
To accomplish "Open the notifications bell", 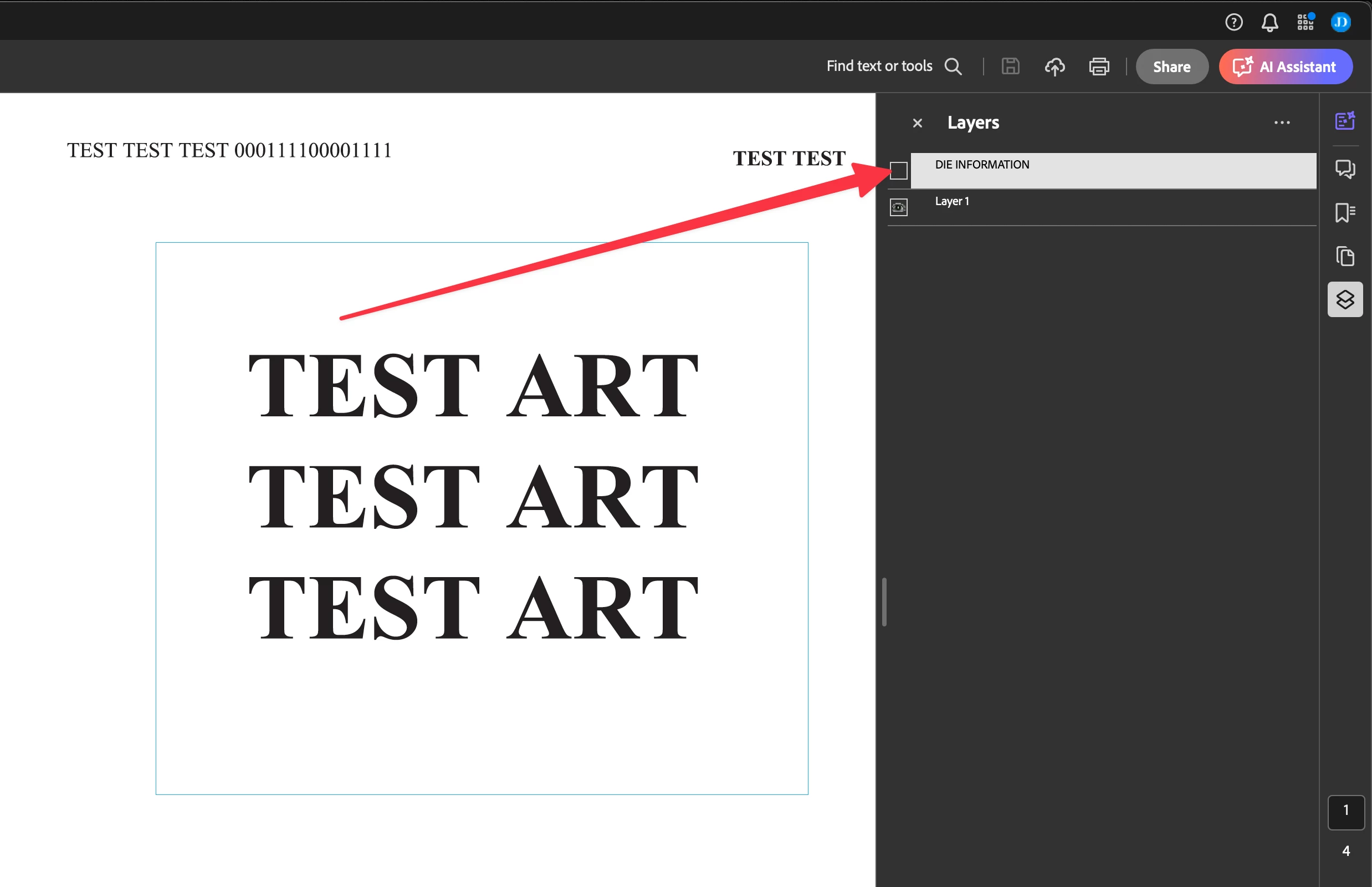I will 1269,23.
